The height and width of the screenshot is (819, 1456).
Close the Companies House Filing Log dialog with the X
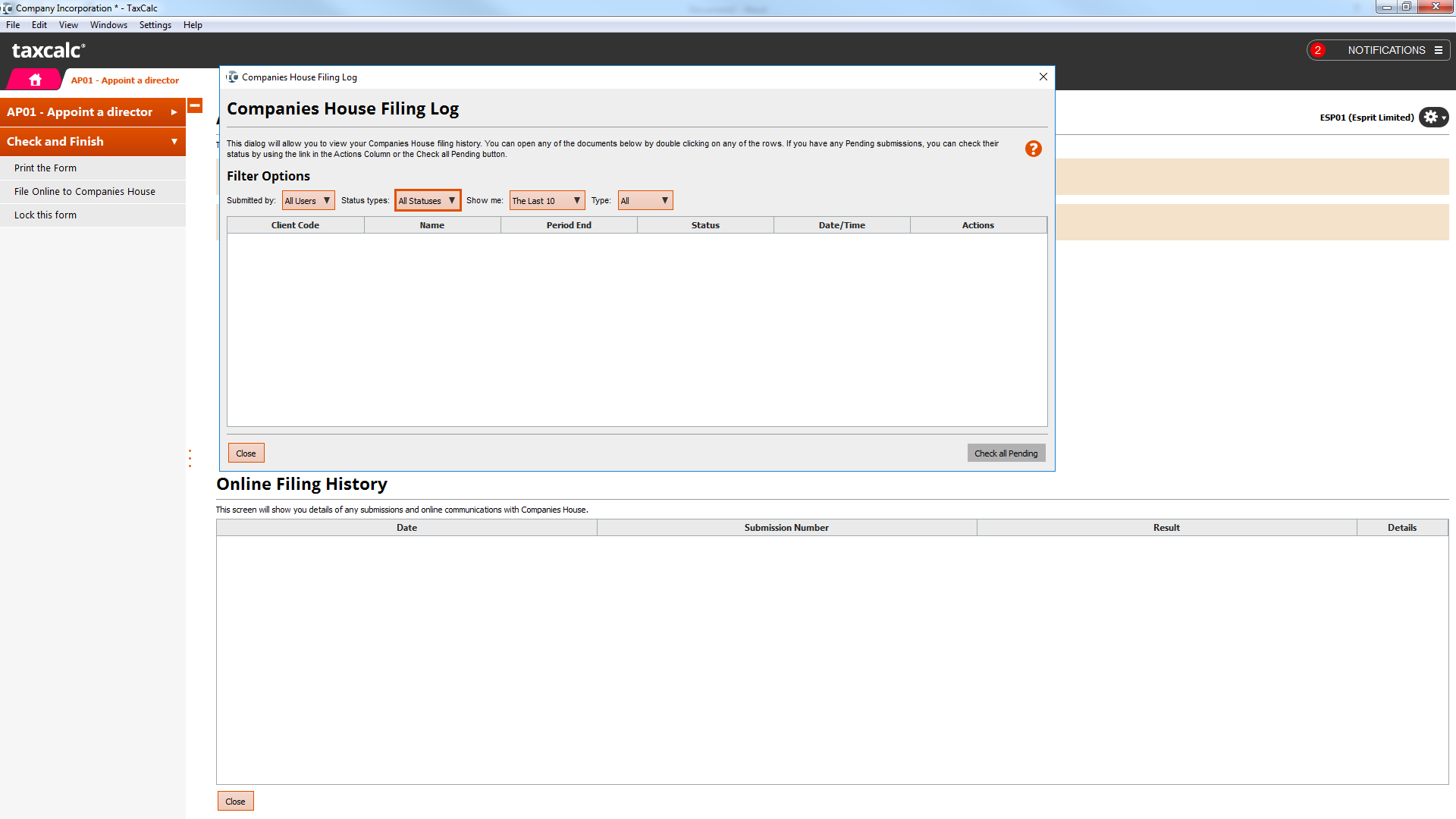point(1043,77)
